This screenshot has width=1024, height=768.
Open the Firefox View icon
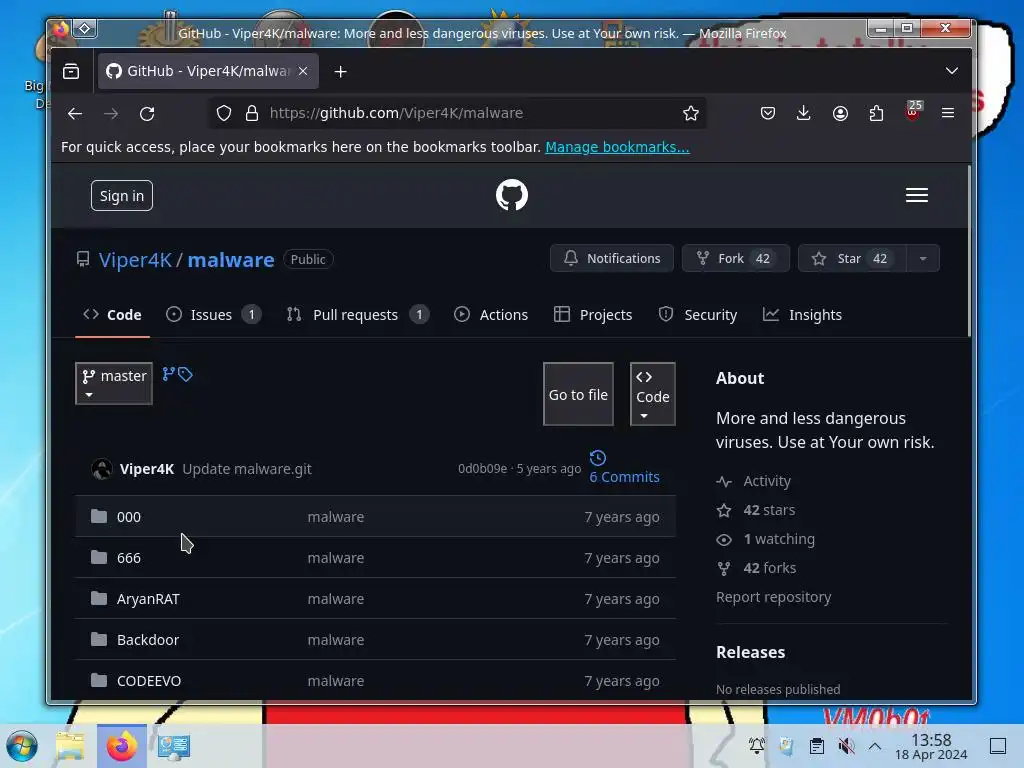71,71
